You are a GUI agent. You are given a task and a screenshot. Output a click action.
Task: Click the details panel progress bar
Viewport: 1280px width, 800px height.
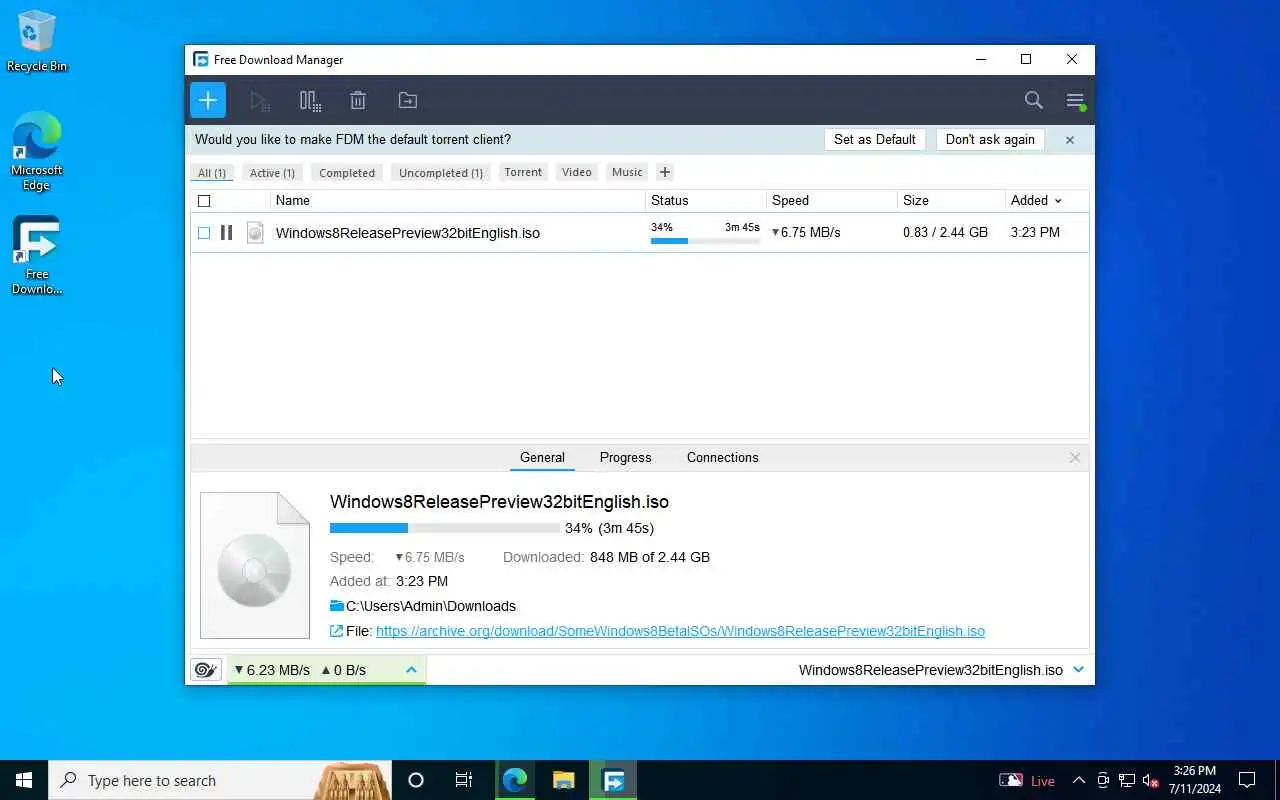tap(445, 528)
